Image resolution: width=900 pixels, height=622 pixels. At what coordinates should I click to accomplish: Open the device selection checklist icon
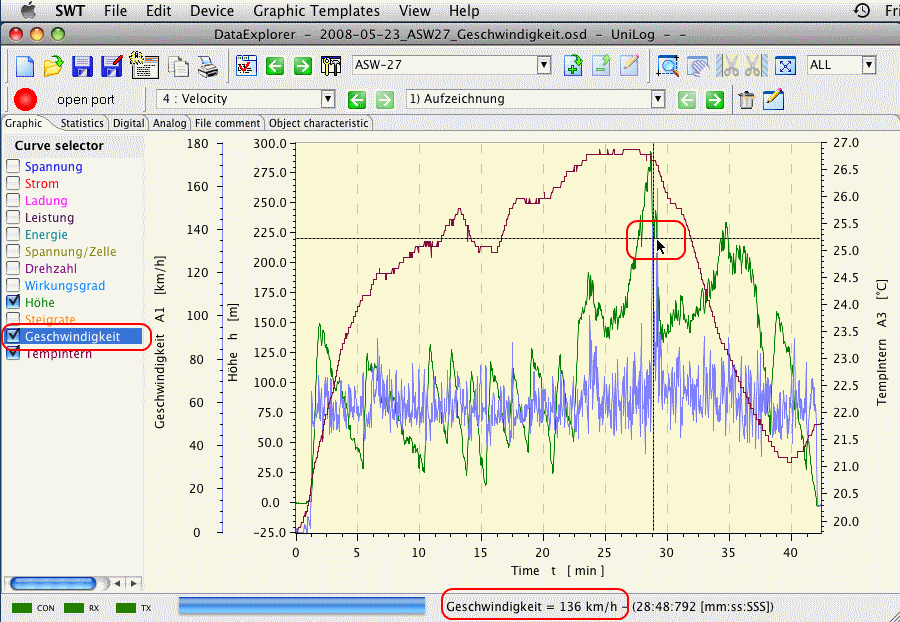pos(247,66)
